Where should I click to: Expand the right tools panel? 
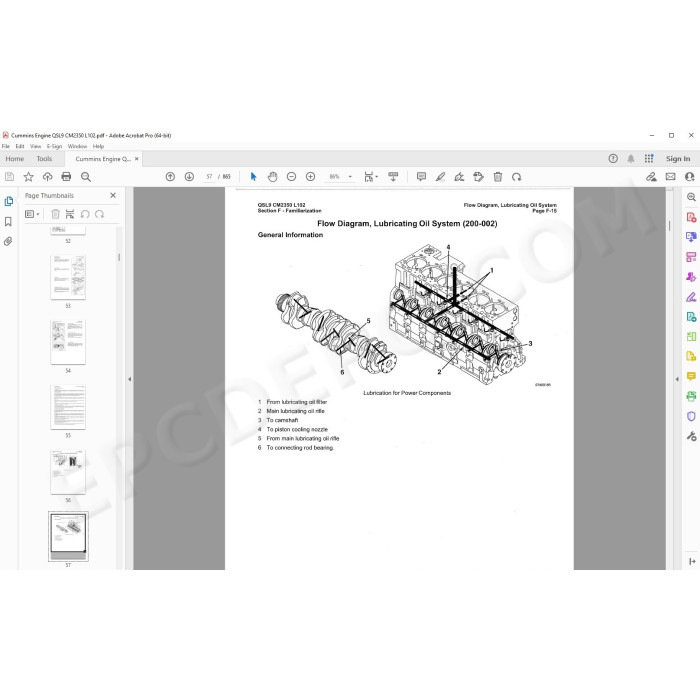692,562
